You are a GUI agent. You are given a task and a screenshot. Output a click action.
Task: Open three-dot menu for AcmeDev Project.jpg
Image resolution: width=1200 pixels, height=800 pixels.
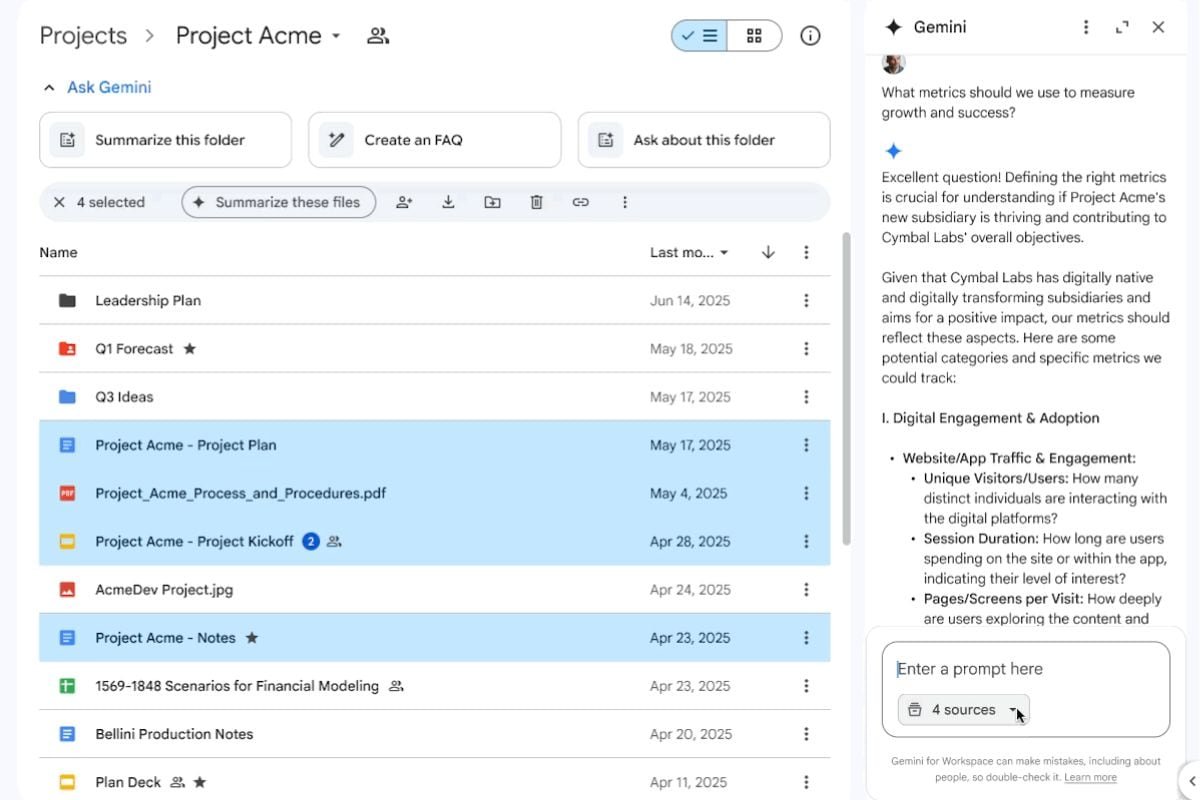(806, 590)
